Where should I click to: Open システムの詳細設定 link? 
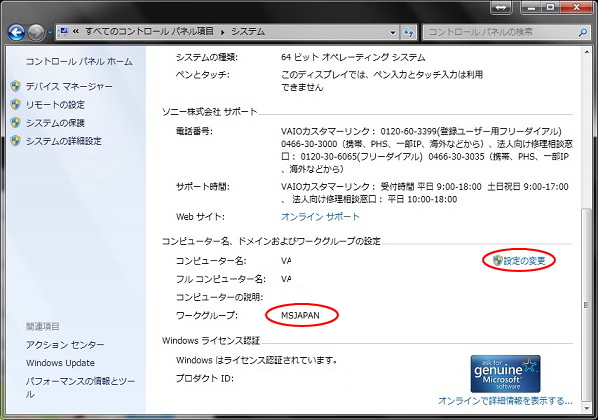point(64,141)
